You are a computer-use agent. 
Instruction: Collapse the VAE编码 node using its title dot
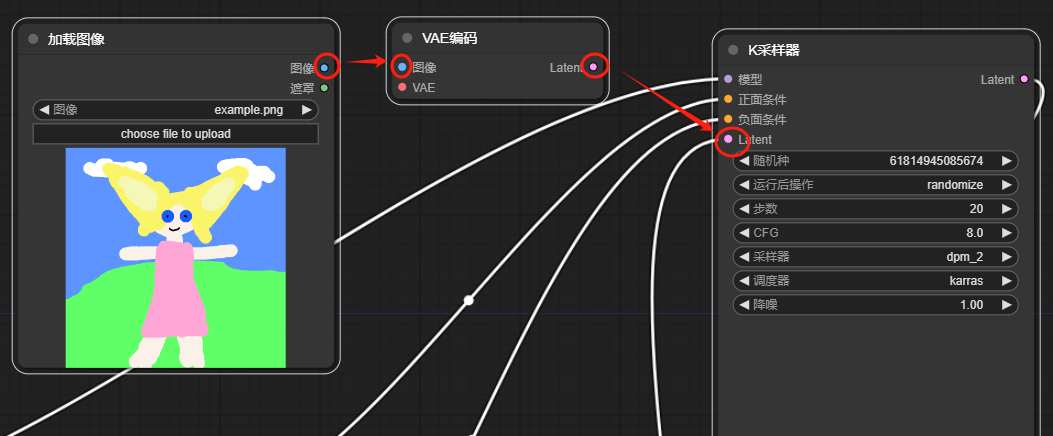[x=407, y=38]
